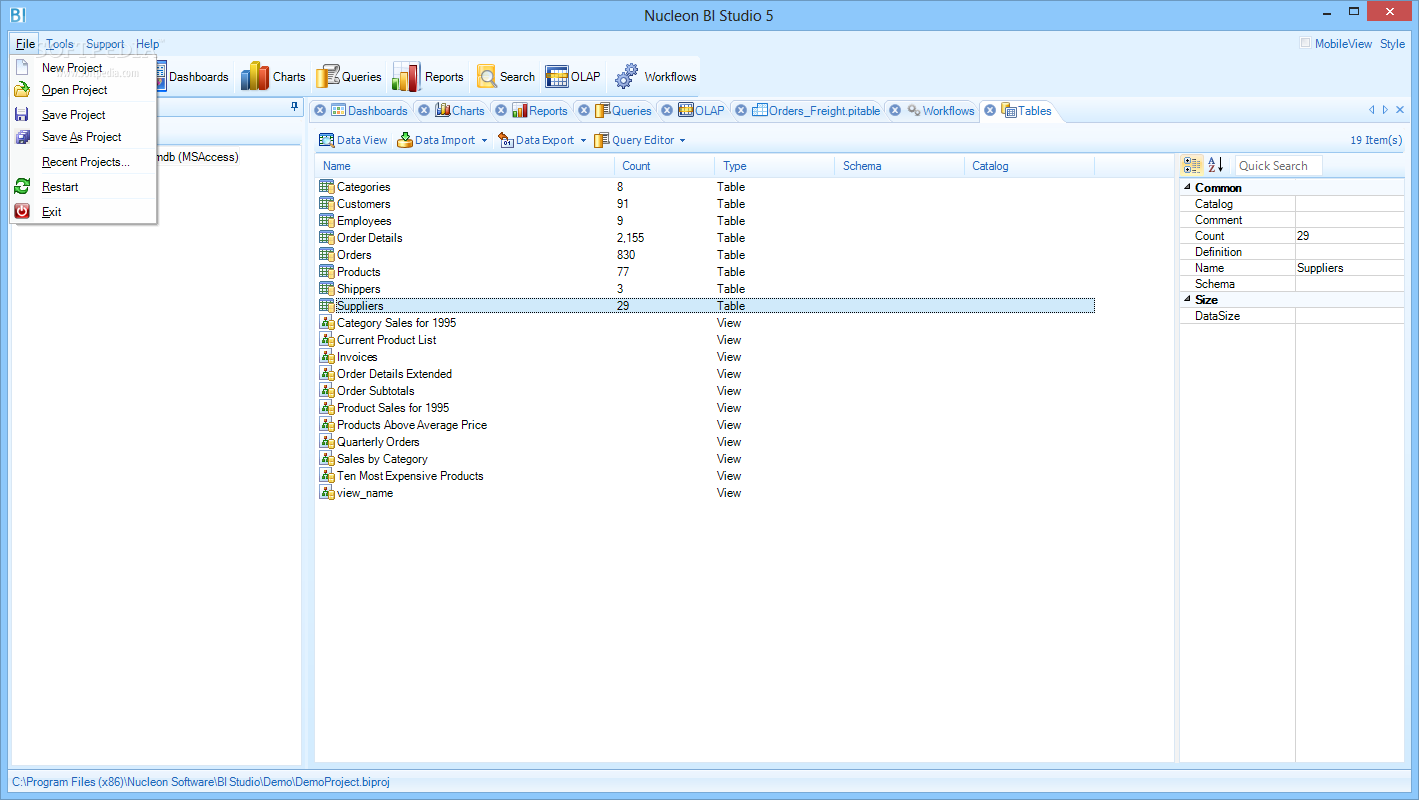Sort by the Type column header
The image size is (1419, 800).
point(775,166)
